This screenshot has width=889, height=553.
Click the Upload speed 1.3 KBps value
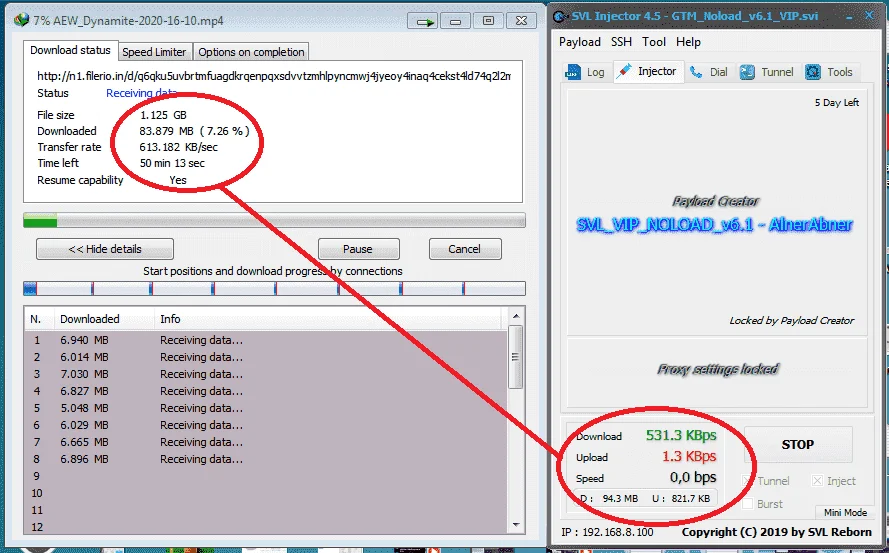(x=689, y=457)
